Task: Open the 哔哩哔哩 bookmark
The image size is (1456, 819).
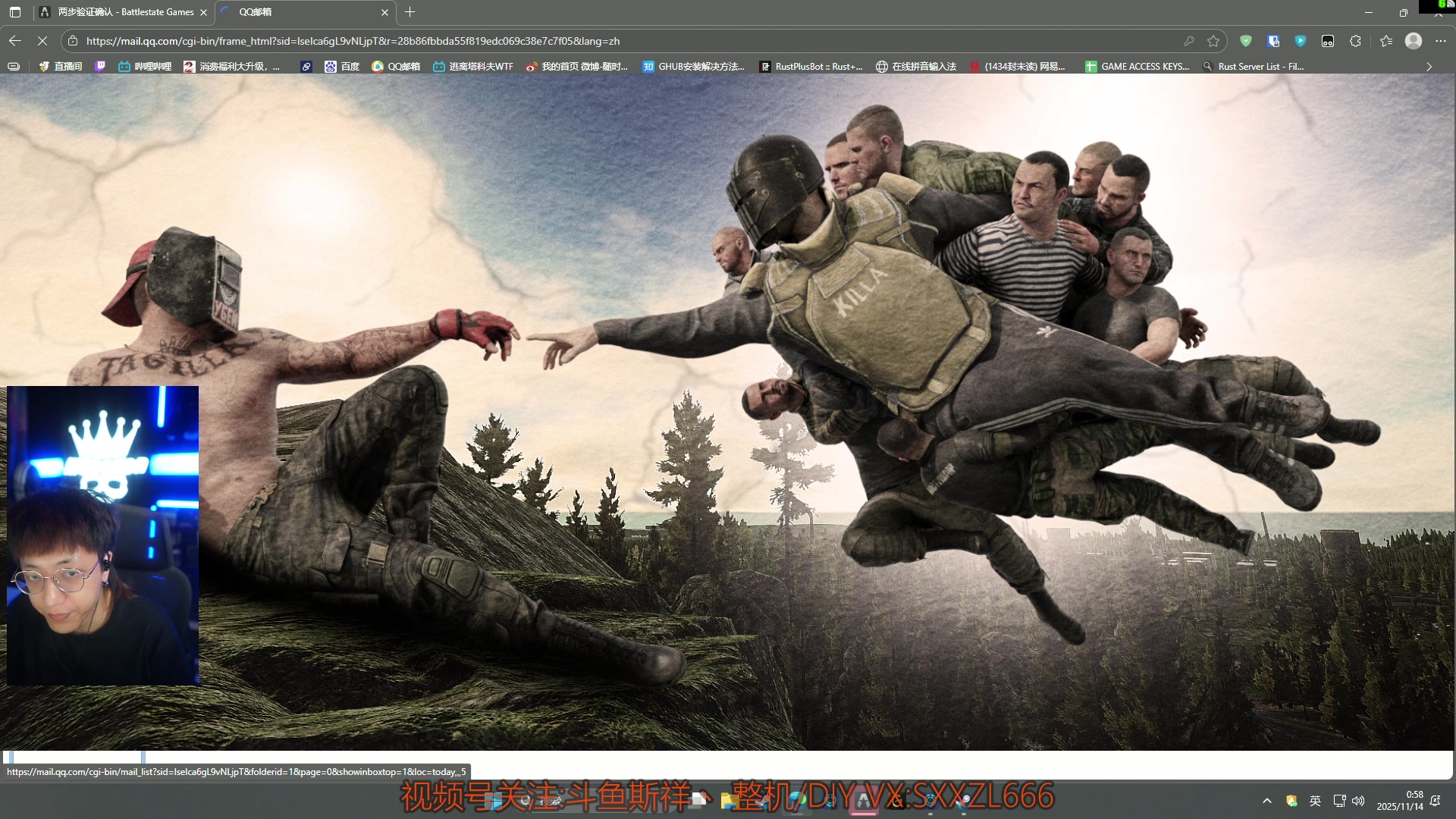Action: (145, 67)
